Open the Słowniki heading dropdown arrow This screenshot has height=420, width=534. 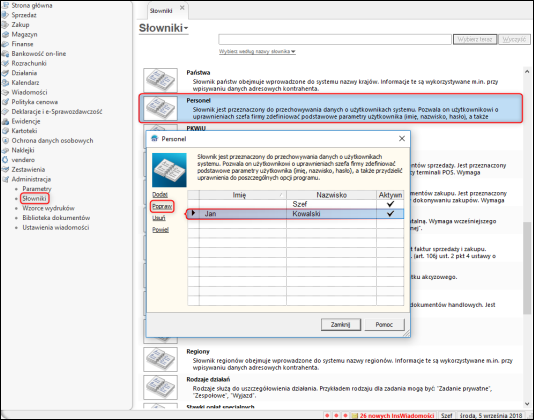coord(186,29)
